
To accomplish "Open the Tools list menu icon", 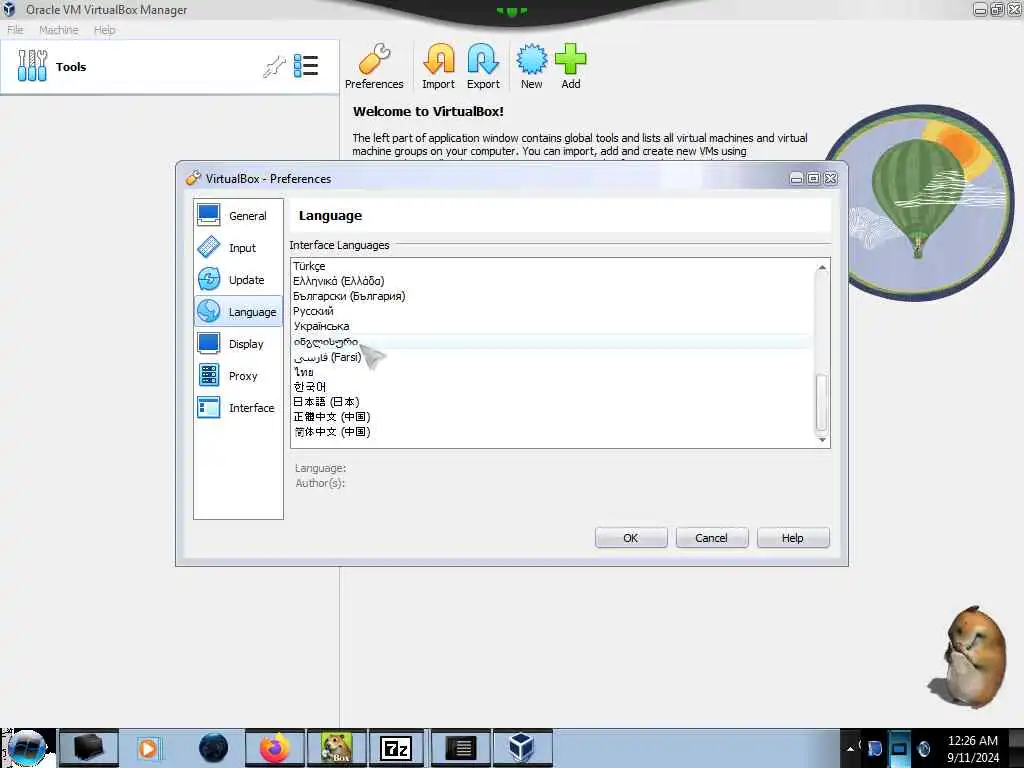I will [x=306, y=66].
